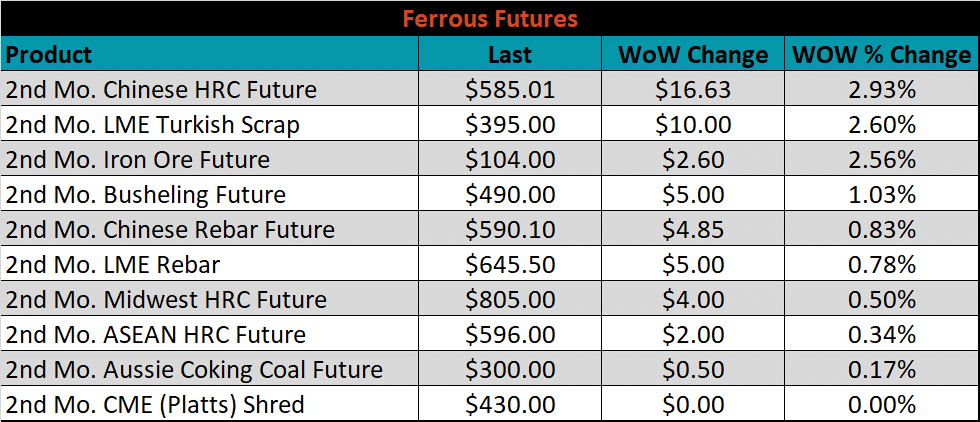This screenshot has width=980, height=422.
Task: Select the Last column header
Action: (510, 54)
